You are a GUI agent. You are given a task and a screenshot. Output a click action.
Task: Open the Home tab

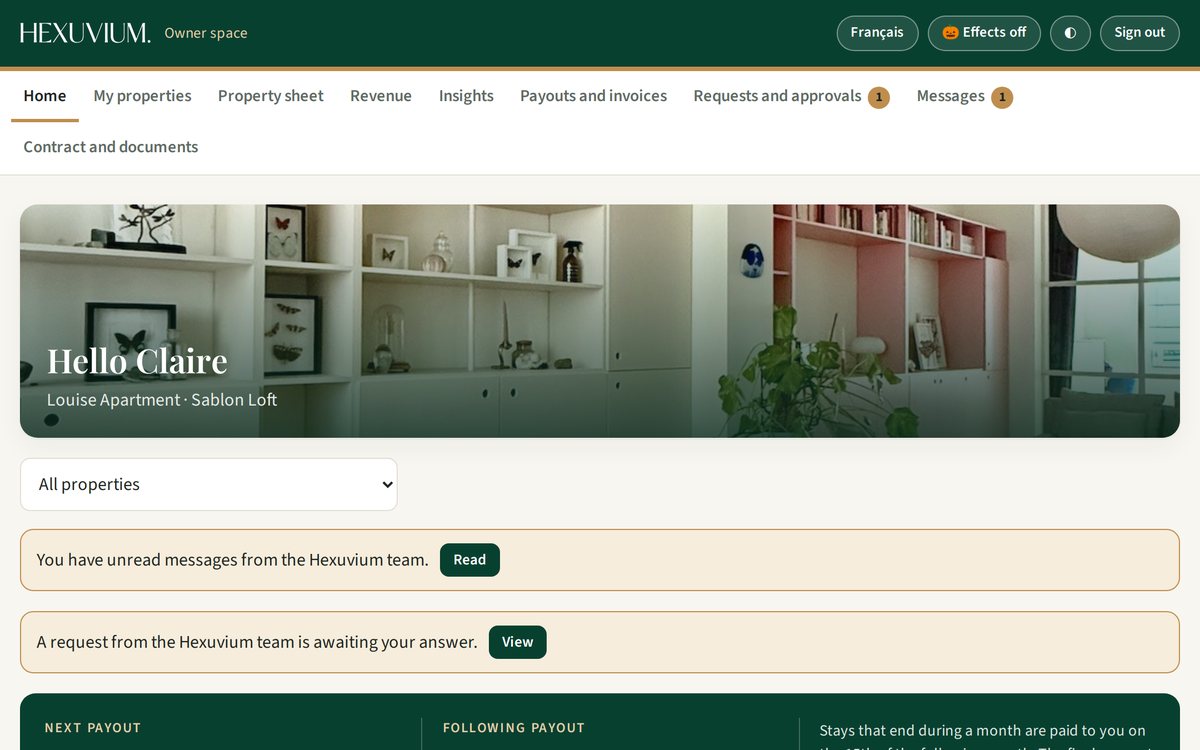click(45, 96)
